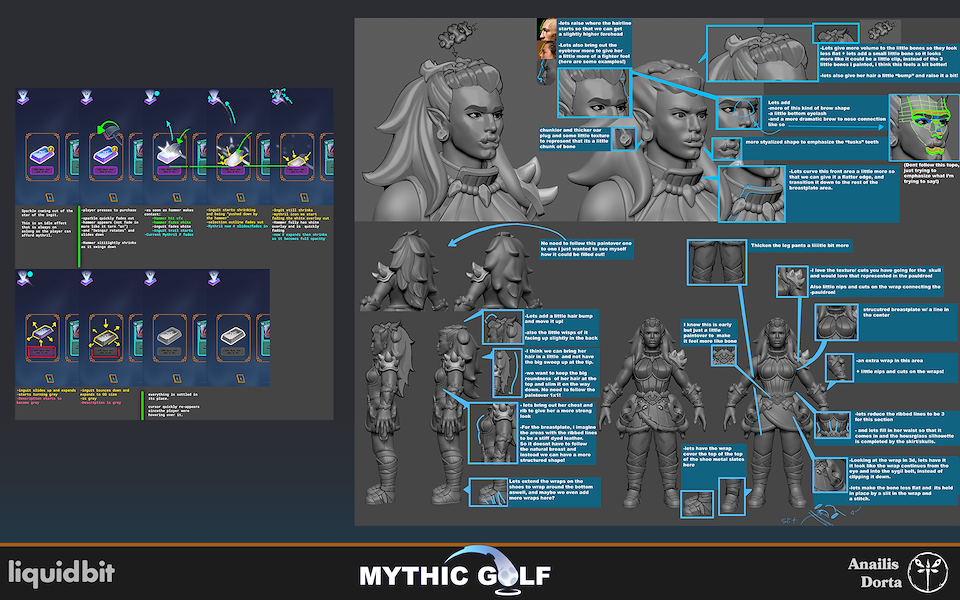The width and height of the screenshot is (960, 600).
Task: Click the "lets raise where the hairline starts" text
Action: pyautogui.click(x=594, y=28)
